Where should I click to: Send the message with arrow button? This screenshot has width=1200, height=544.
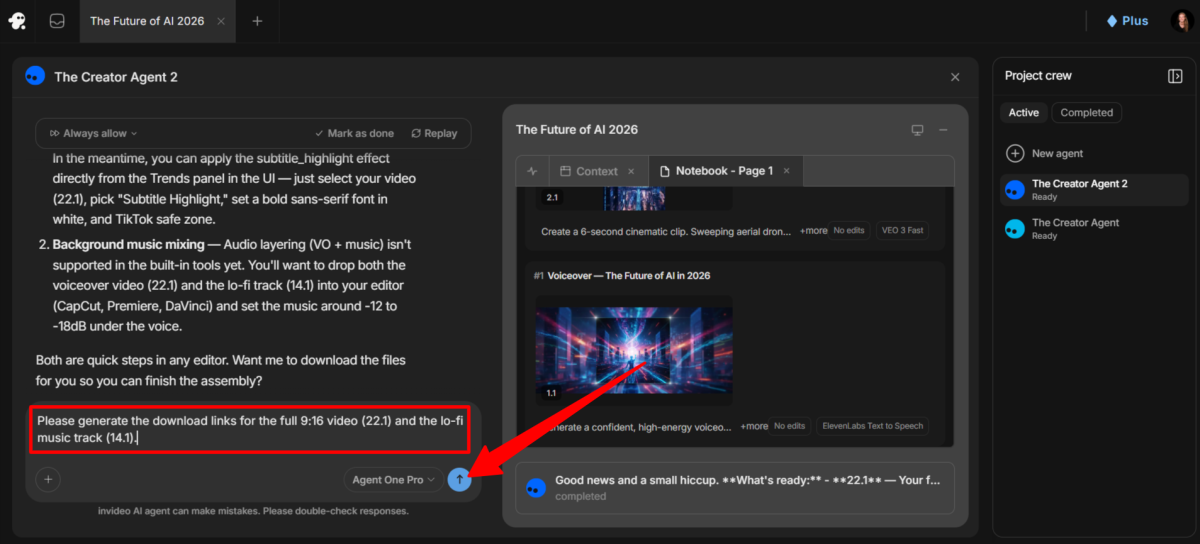[x=459, y=480]
